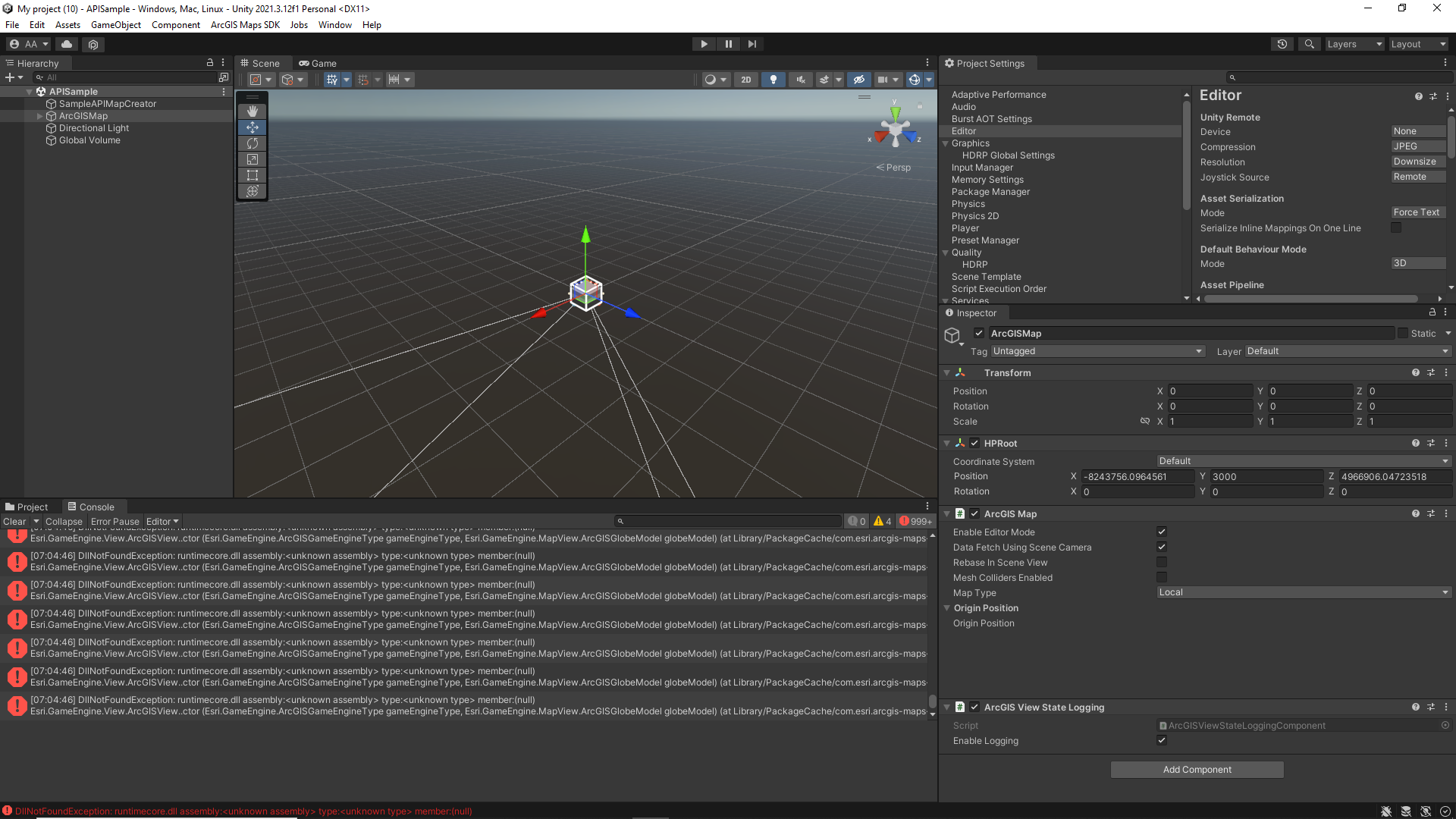Viewport: 1456px width, 819px height.
Task: Click the global Search magnifier icon
Action: 1309,44
